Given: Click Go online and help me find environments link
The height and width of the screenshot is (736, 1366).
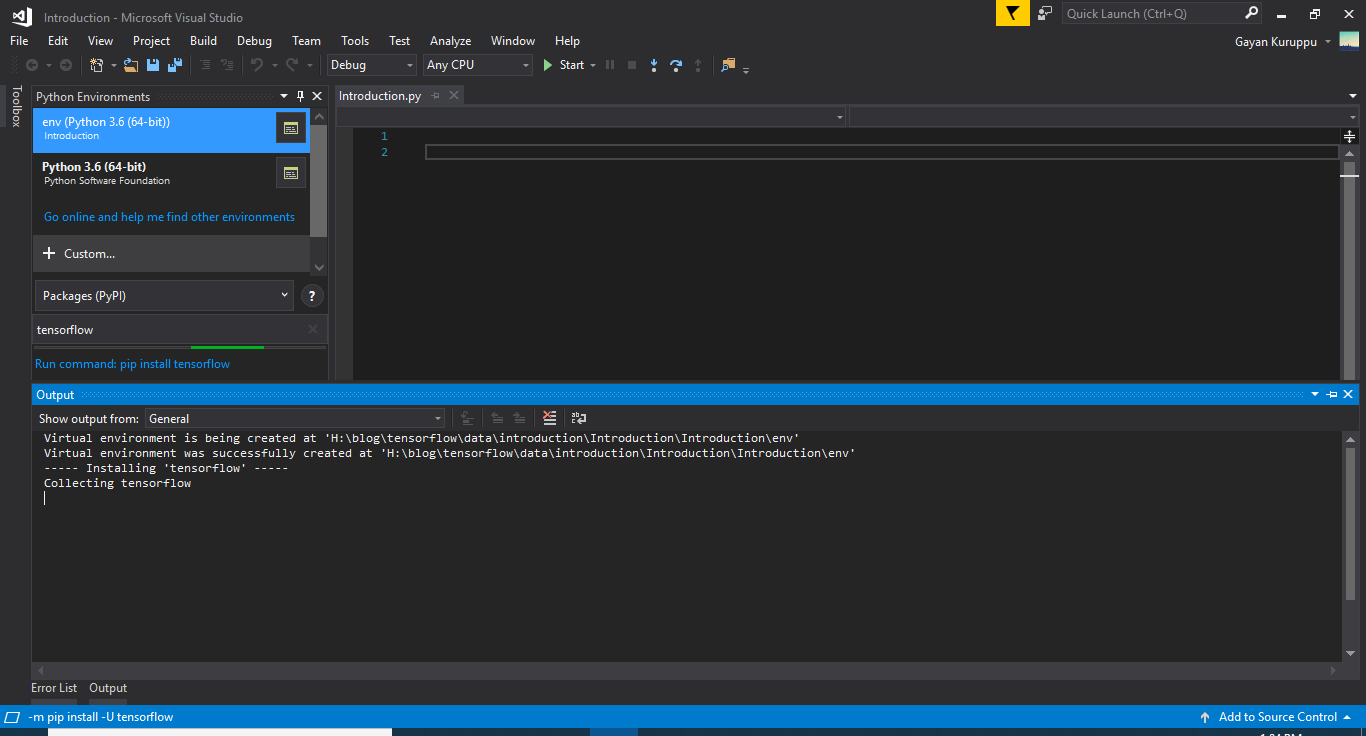Looking at the screenshot, I should pyautogui.click(x=169, y=217).
